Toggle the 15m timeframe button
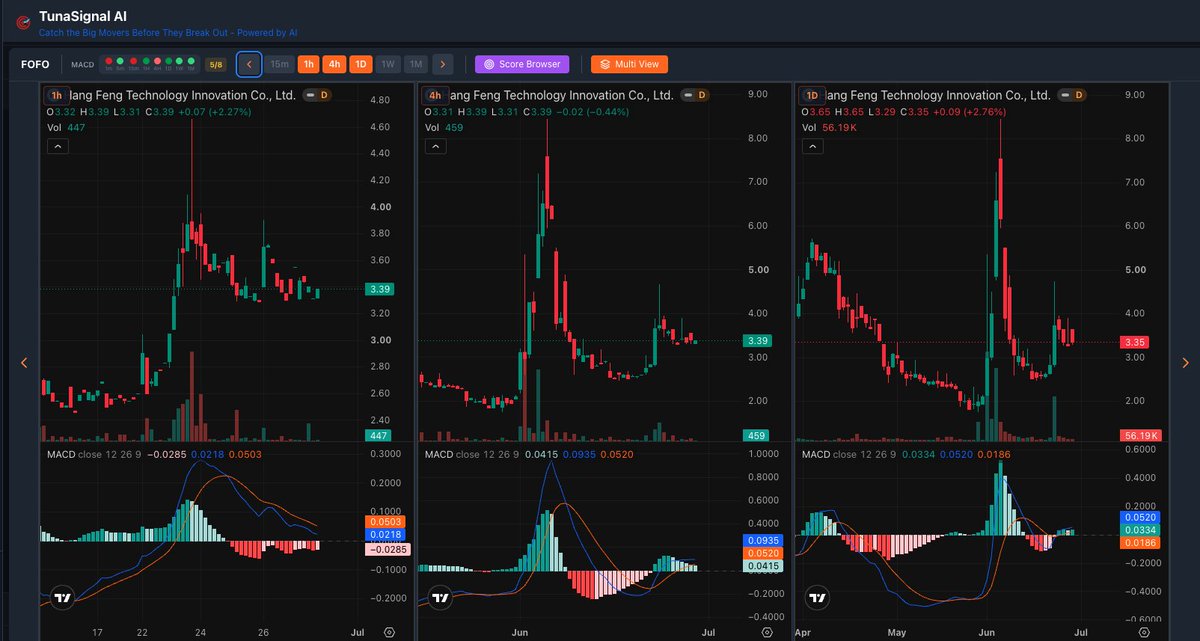This screenshot has width=1200, height=641. tap(280, 64)
